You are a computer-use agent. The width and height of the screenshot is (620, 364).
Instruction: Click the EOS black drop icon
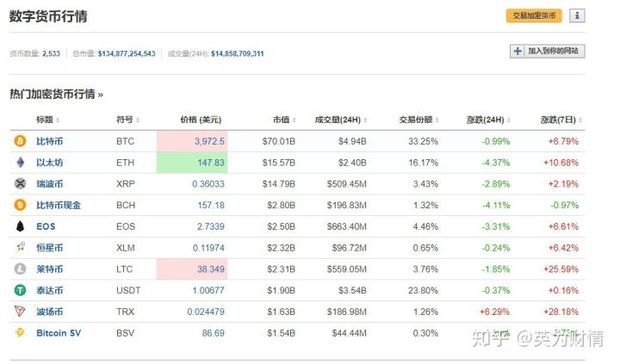[20, 226]
